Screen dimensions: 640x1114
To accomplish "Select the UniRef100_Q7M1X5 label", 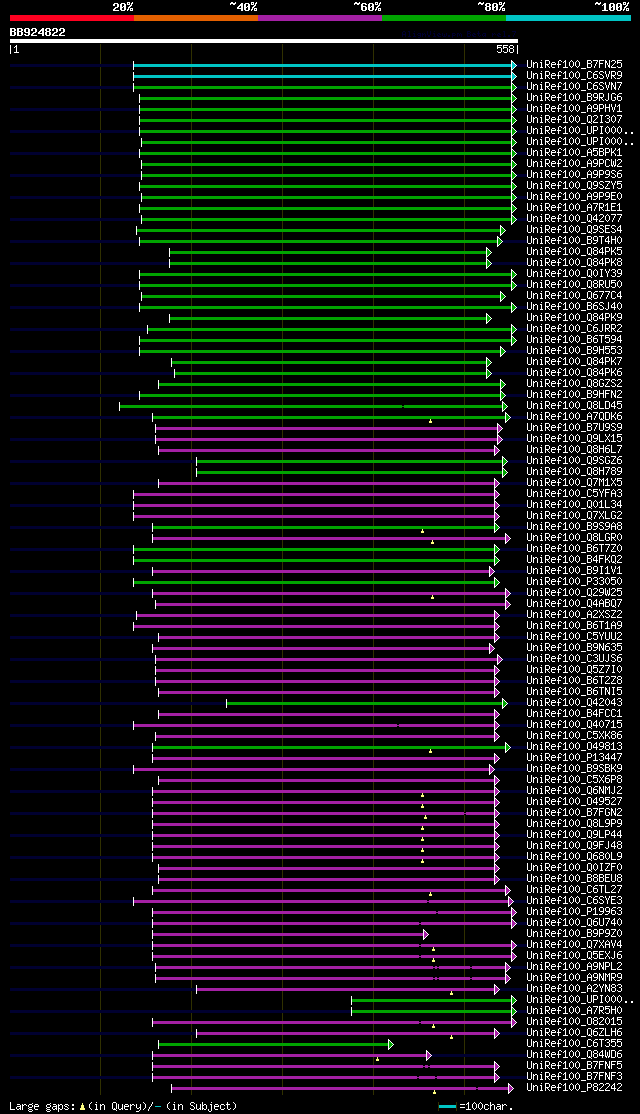I will pos(574,484).
